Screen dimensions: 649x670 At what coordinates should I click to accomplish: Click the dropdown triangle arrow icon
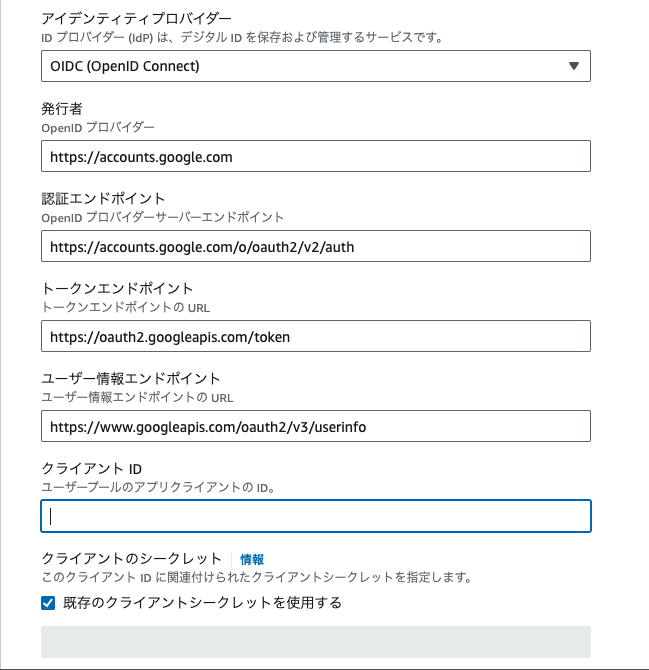[574, 66]
